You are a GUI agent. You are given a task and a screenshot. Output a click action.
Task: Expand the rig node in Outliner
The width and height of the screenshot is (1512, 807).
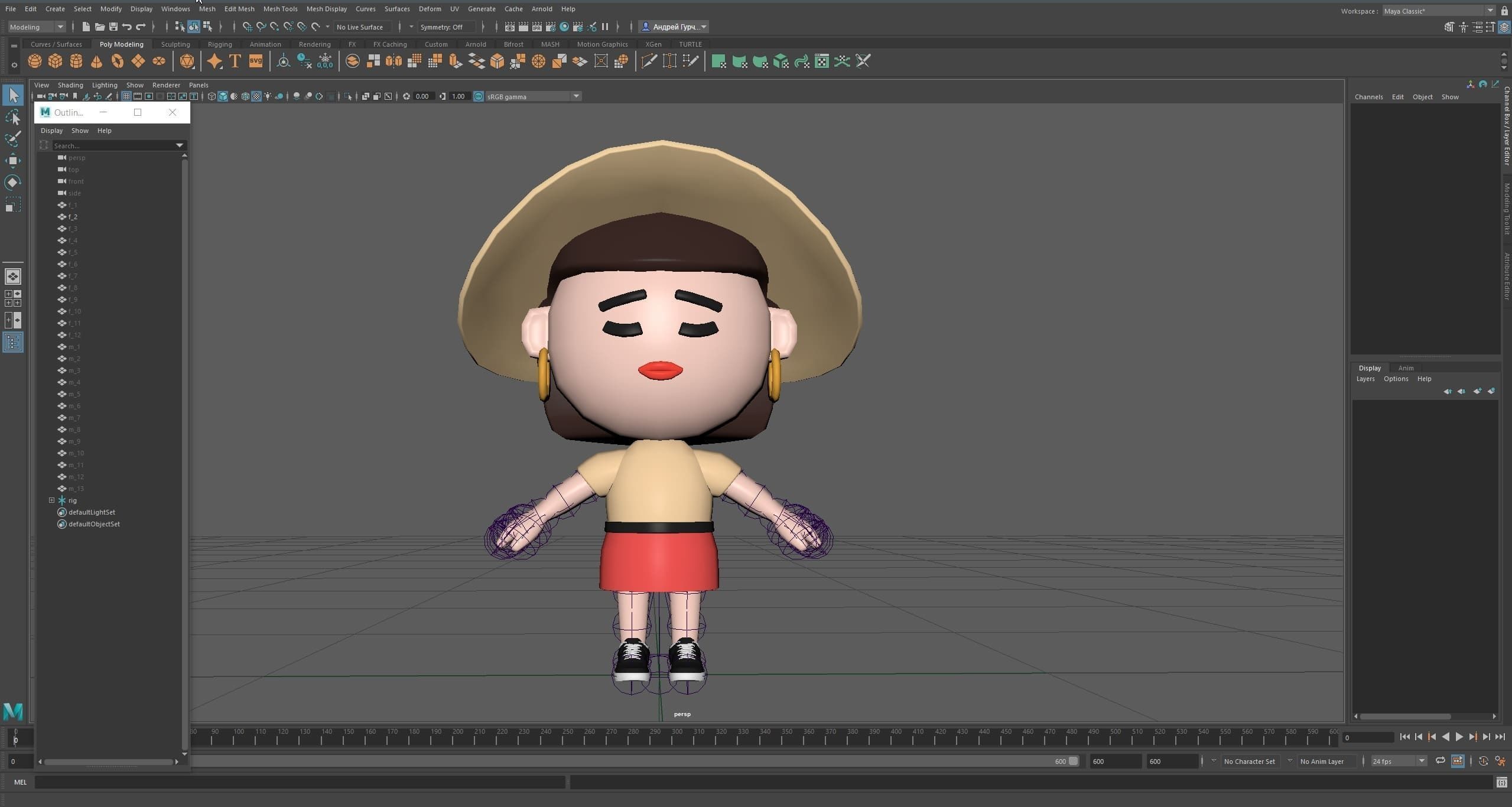pyautogui.click(x=52, y=500)
